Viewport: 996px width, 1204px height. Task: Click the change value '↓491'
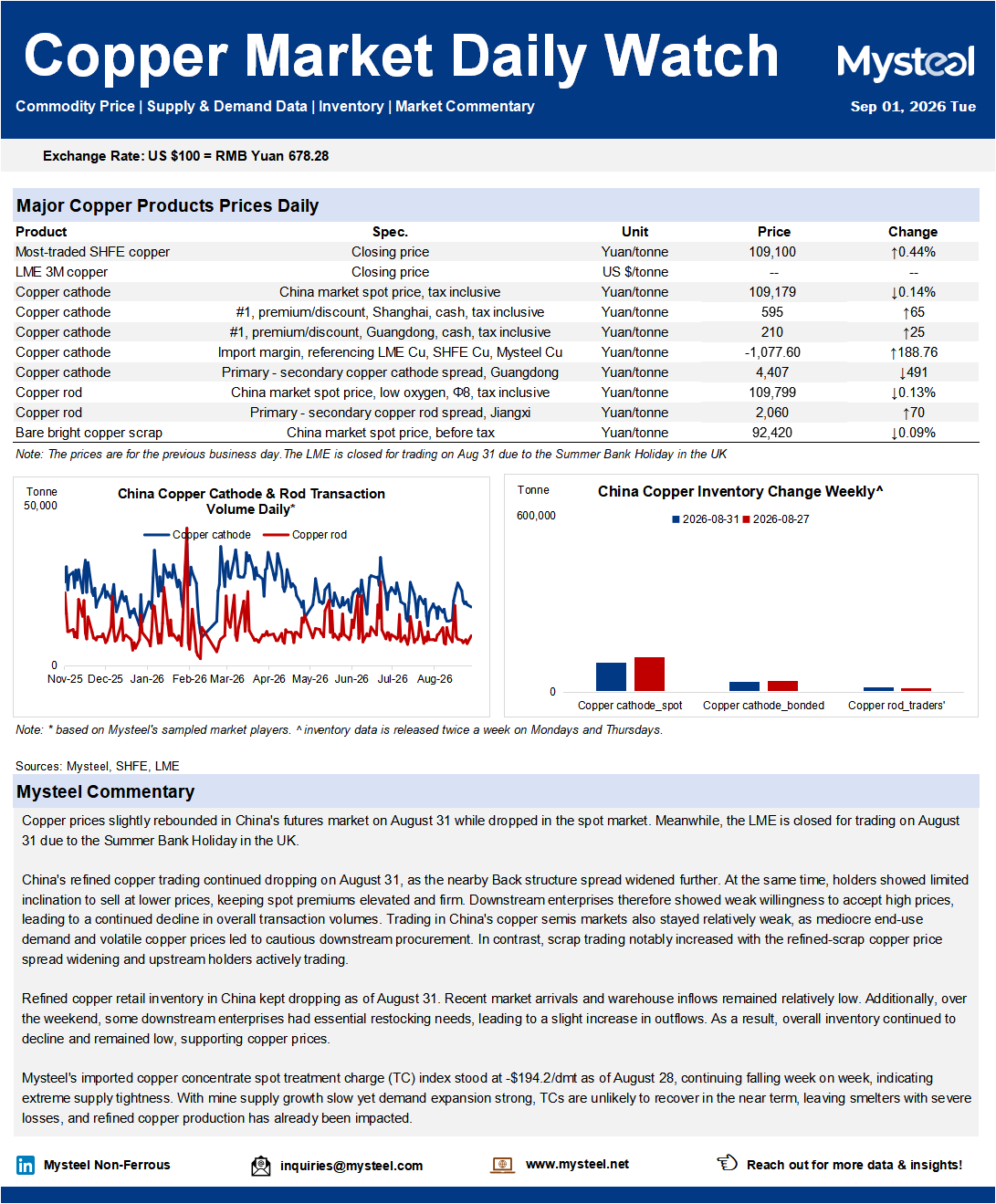click(x=913, y=372)
